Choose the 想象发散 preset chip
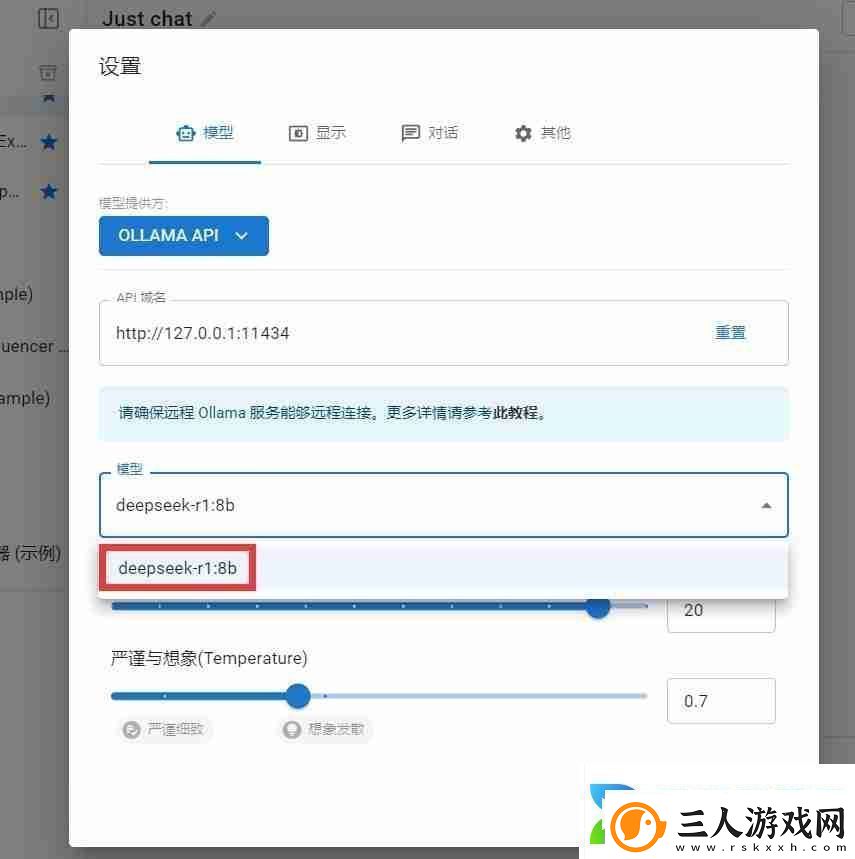855x859 pixels. 325,730
